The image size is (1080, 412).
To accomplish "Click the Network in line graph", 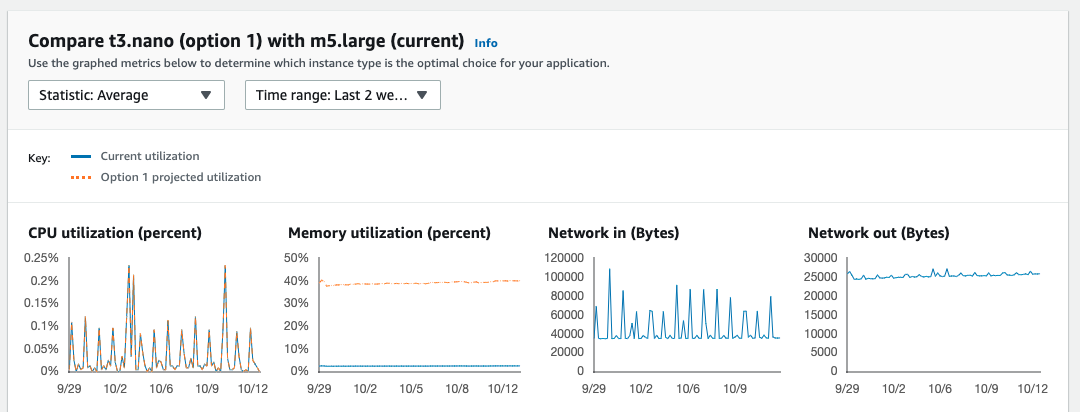I will click(x=687, y=315).
